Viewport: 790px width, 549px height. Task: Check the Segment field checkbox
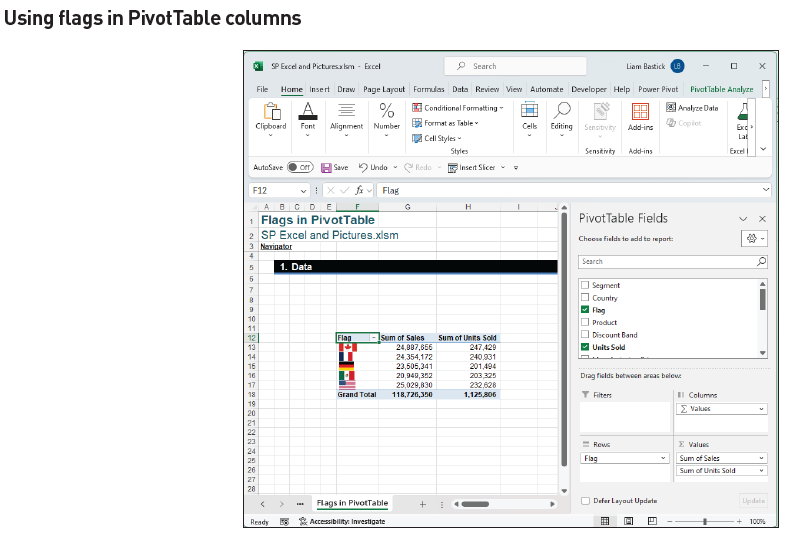pos(585,285)
